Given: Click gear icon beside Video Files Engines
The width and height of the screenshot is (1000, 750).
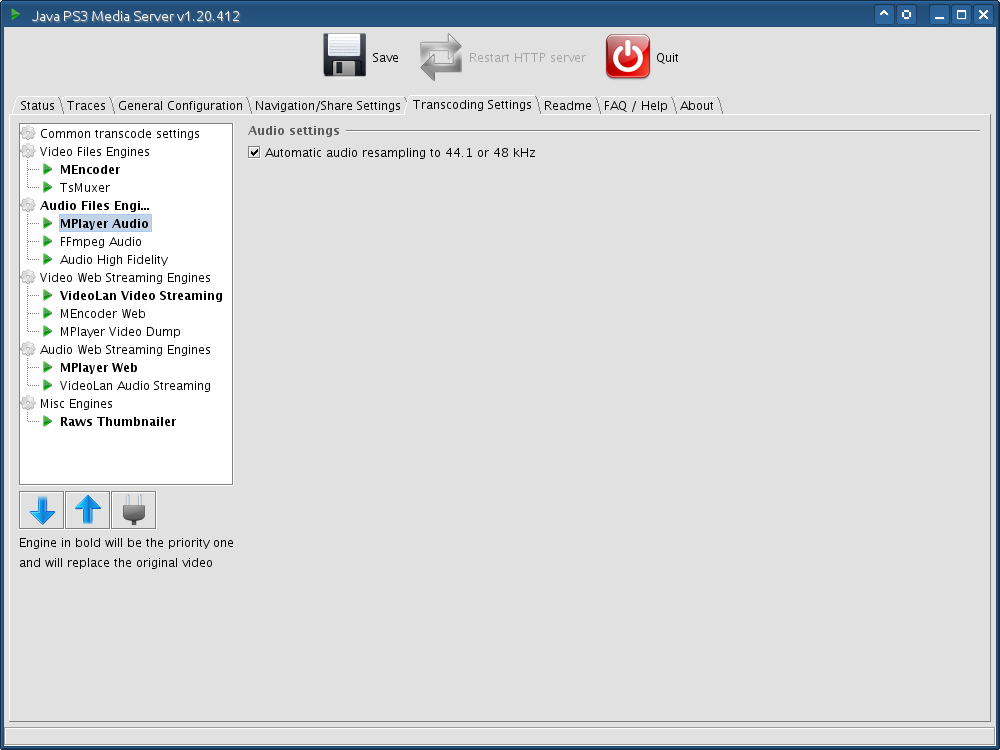Looking at the screenshot, I should click(28, 151).
